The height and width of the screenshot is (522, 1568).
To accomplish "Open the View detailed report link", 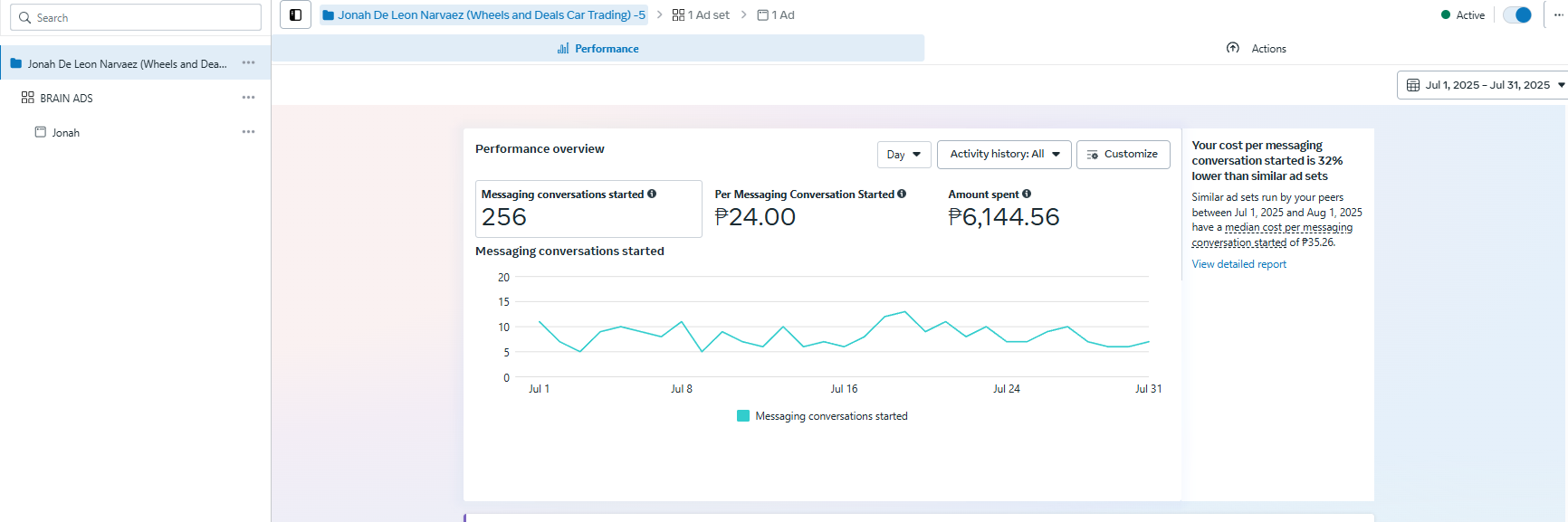I will (1238, 264).
